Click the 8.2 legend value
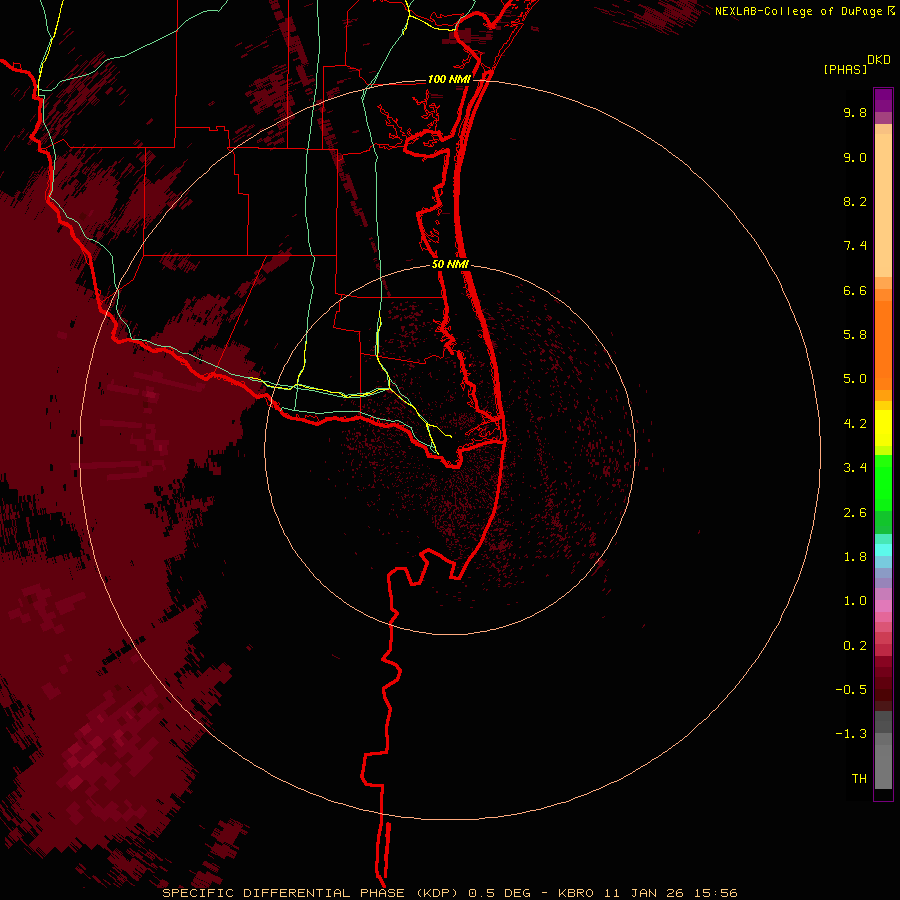 [855, 202]
